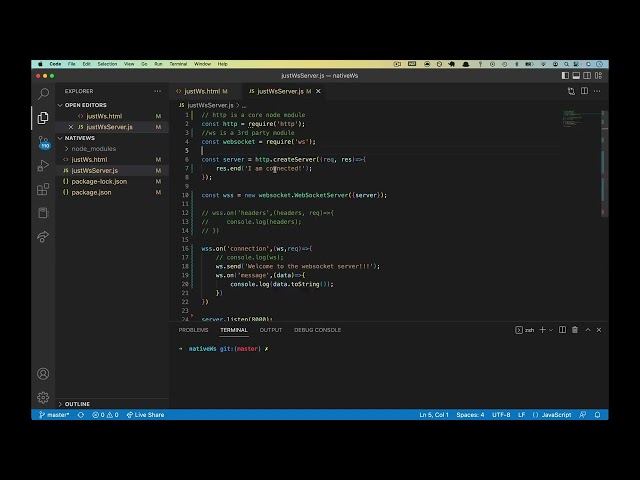Split the editor to the right
Image resolution: width=640 pixels, height=480 pixels.
coord(584,91)
